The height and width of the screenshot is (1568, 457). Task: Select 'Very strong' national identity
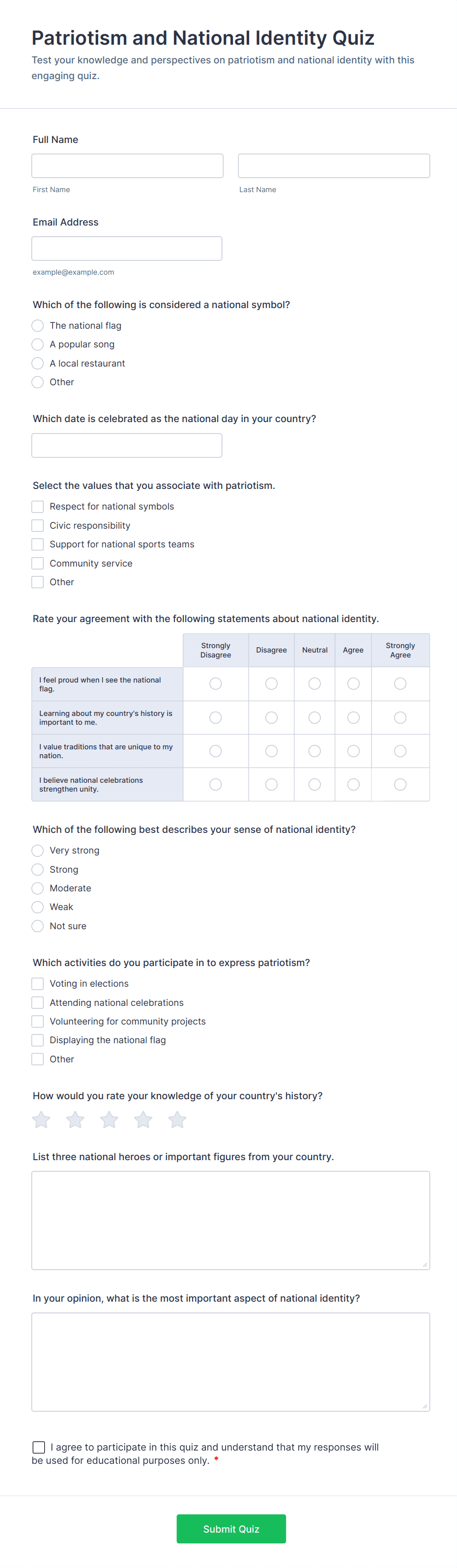[37, 851]
